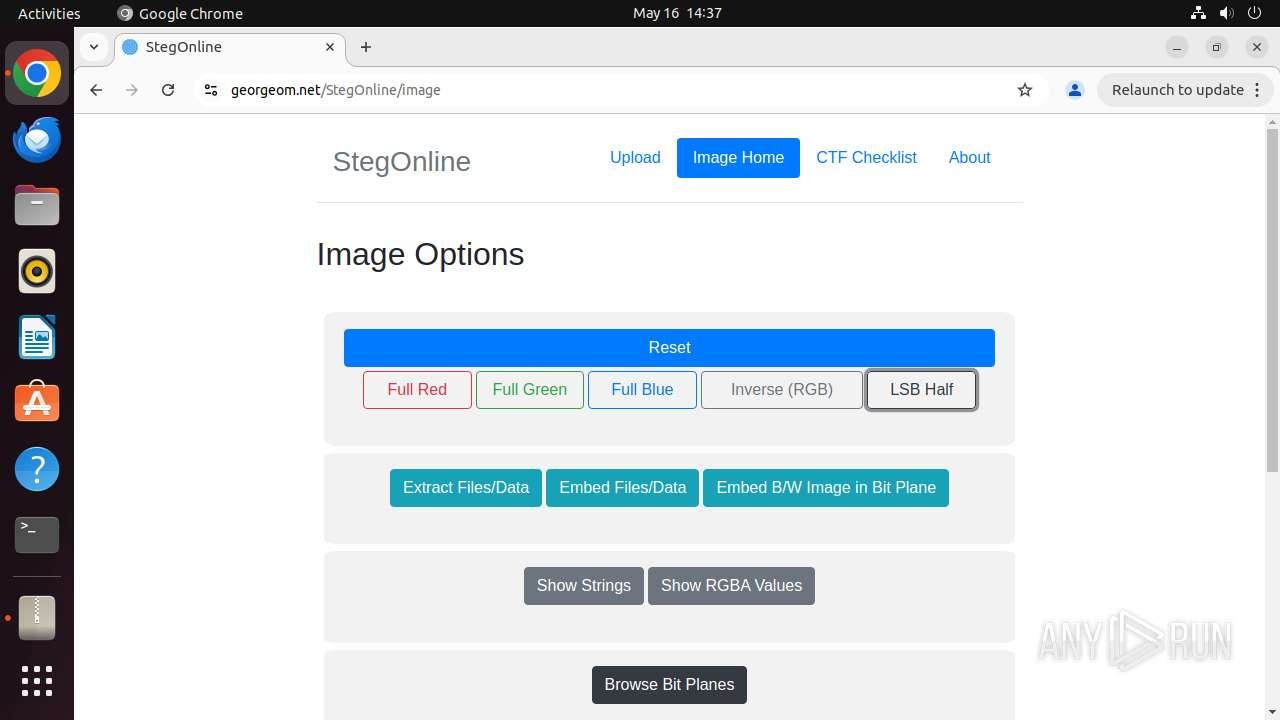Open Chrome three-dot menu
The height and width of the screenshot is (720, 1280).
point(1258,90)
